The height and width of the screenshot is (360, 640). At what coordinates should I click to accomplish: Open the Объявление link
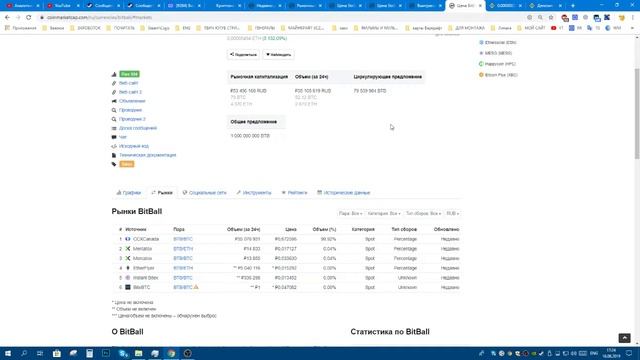(x=132, y=101)
